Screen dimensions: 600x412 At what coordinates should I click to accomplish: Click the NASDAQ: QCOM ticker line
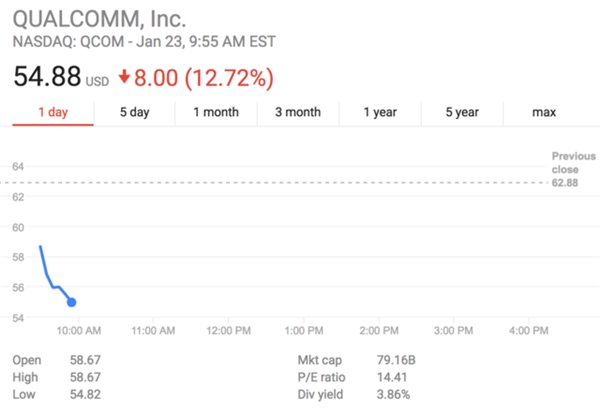point(144,41)
